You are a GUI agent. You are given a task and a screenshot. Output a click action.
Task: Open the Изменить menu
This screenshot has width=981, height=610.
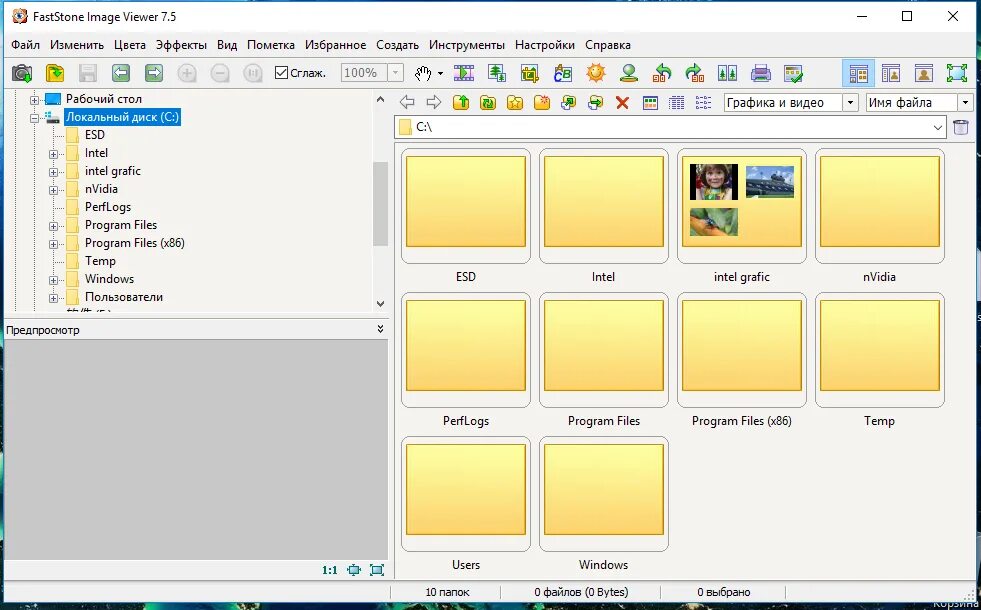(77, 45)
